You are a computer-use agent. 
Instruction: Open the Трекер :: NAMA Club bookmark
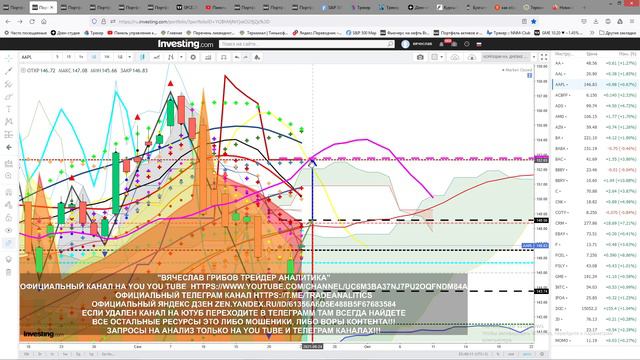click(x=508, y=33)
